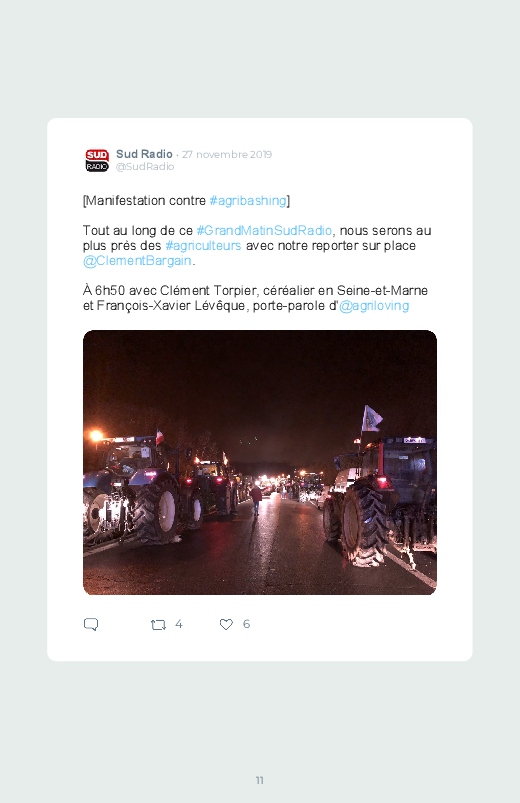Open the @ClementBargain mention
Viewport: 520px width, 803px height.
point(137,261)
